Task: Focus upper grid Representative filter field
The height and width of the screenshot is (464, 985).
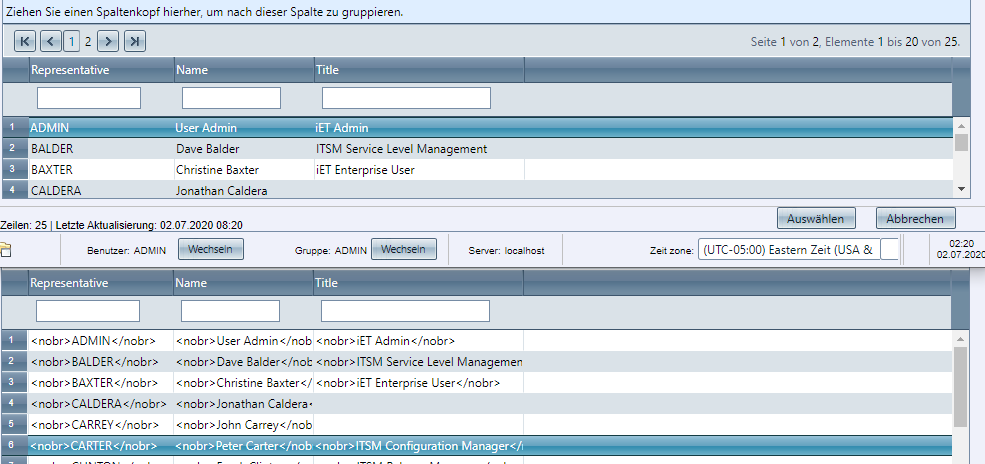Action: [89, 98]
